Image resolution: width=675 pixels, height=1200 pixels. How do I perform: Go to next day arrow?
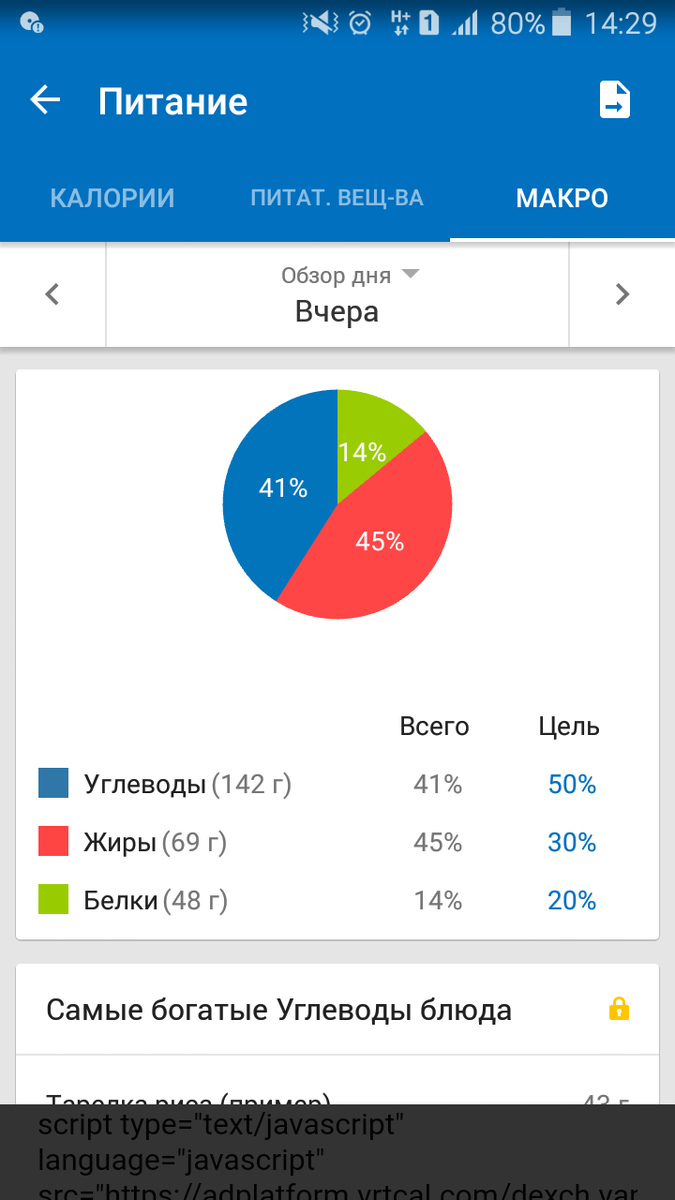pos(622,294)
